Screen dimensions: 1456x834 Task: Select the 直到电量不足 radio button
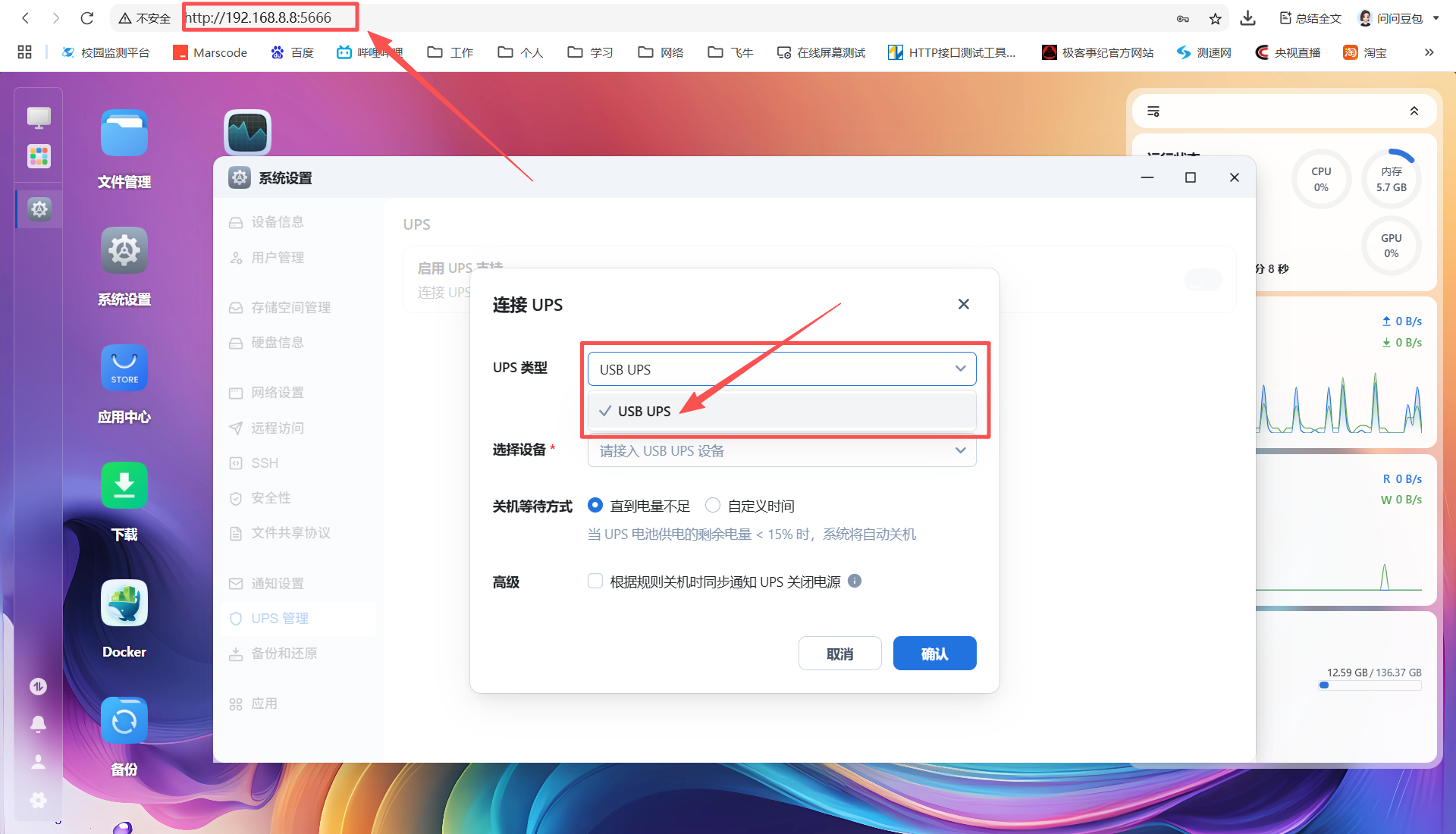coord(595,506)
